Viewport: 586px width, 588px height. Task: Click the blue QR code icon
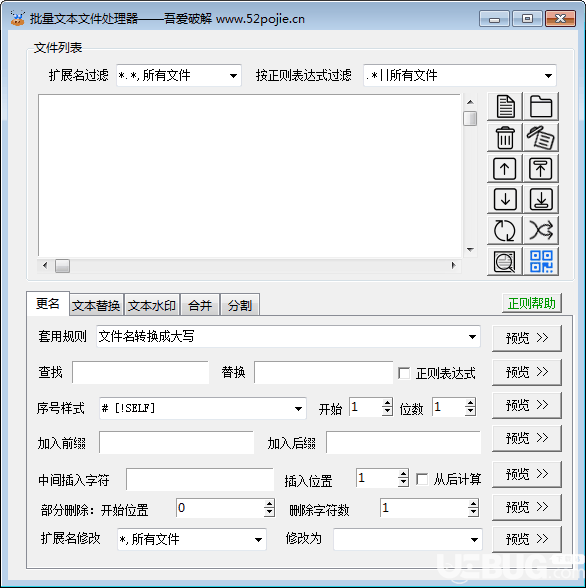pos(541,261)
